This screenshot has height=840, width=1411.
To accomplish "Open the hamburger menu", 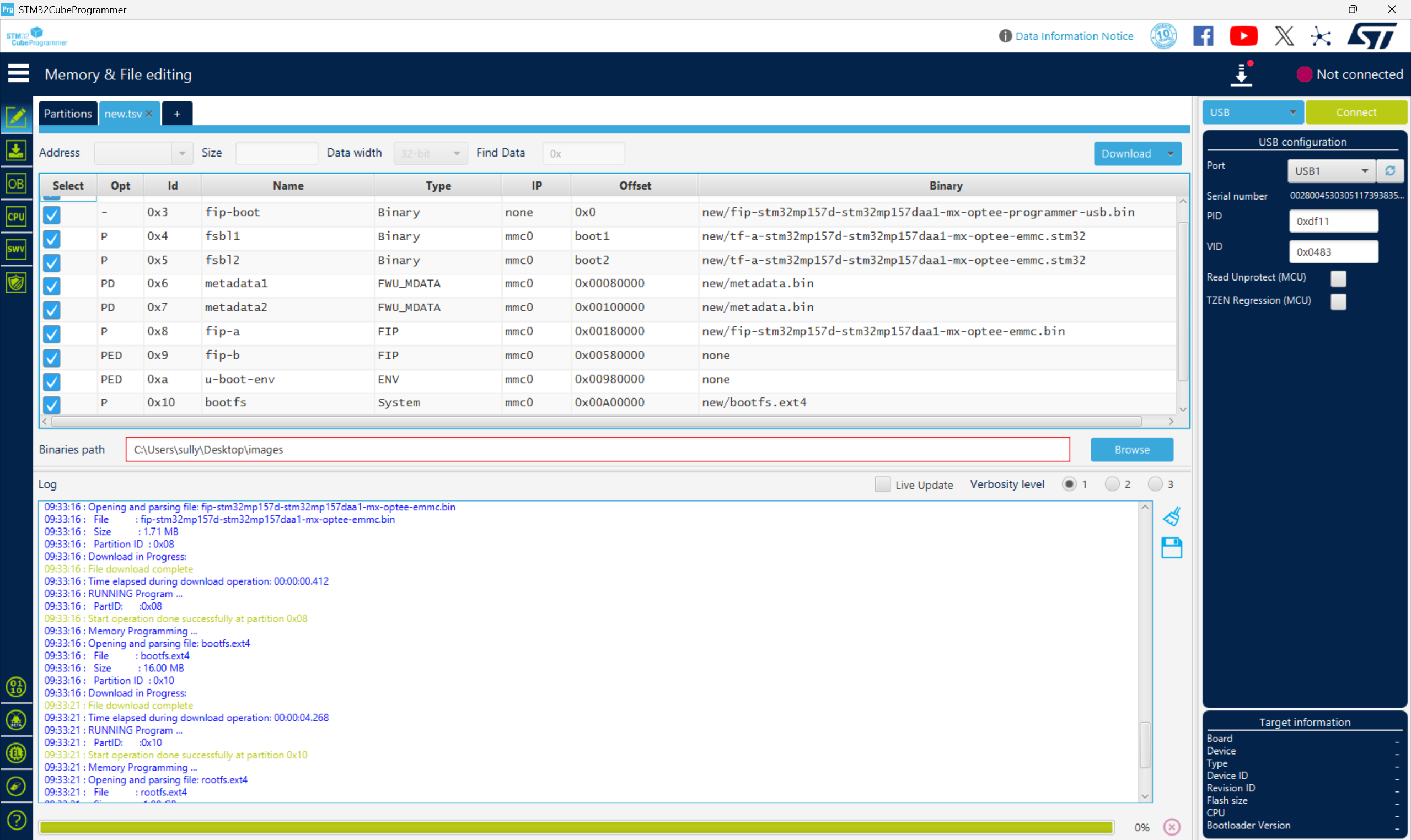I will 18,74.
